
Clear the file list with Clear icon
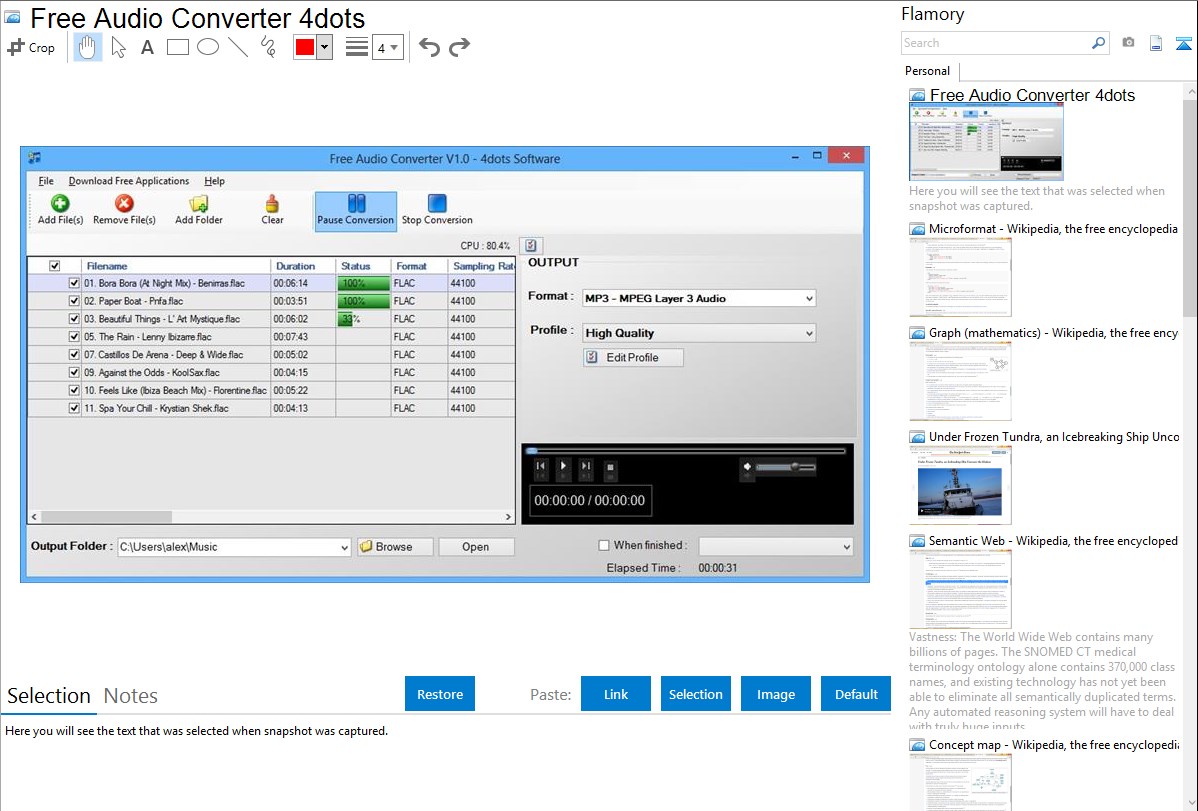coord(272,209)
